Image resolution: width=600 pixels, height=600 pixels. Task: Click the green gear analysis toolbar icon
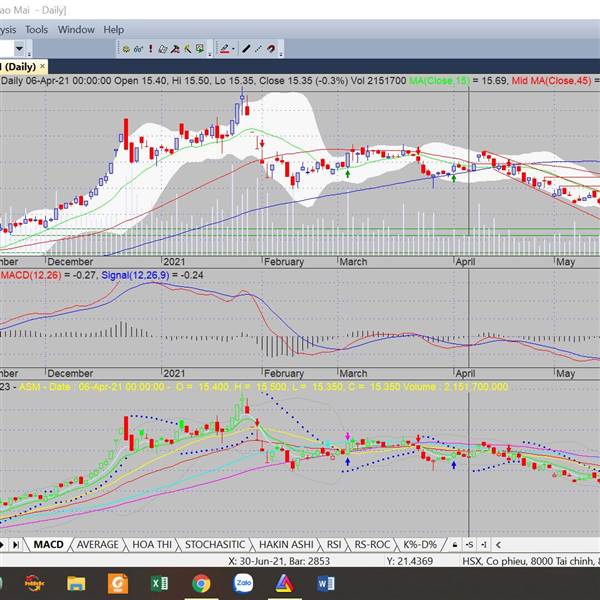126,49
